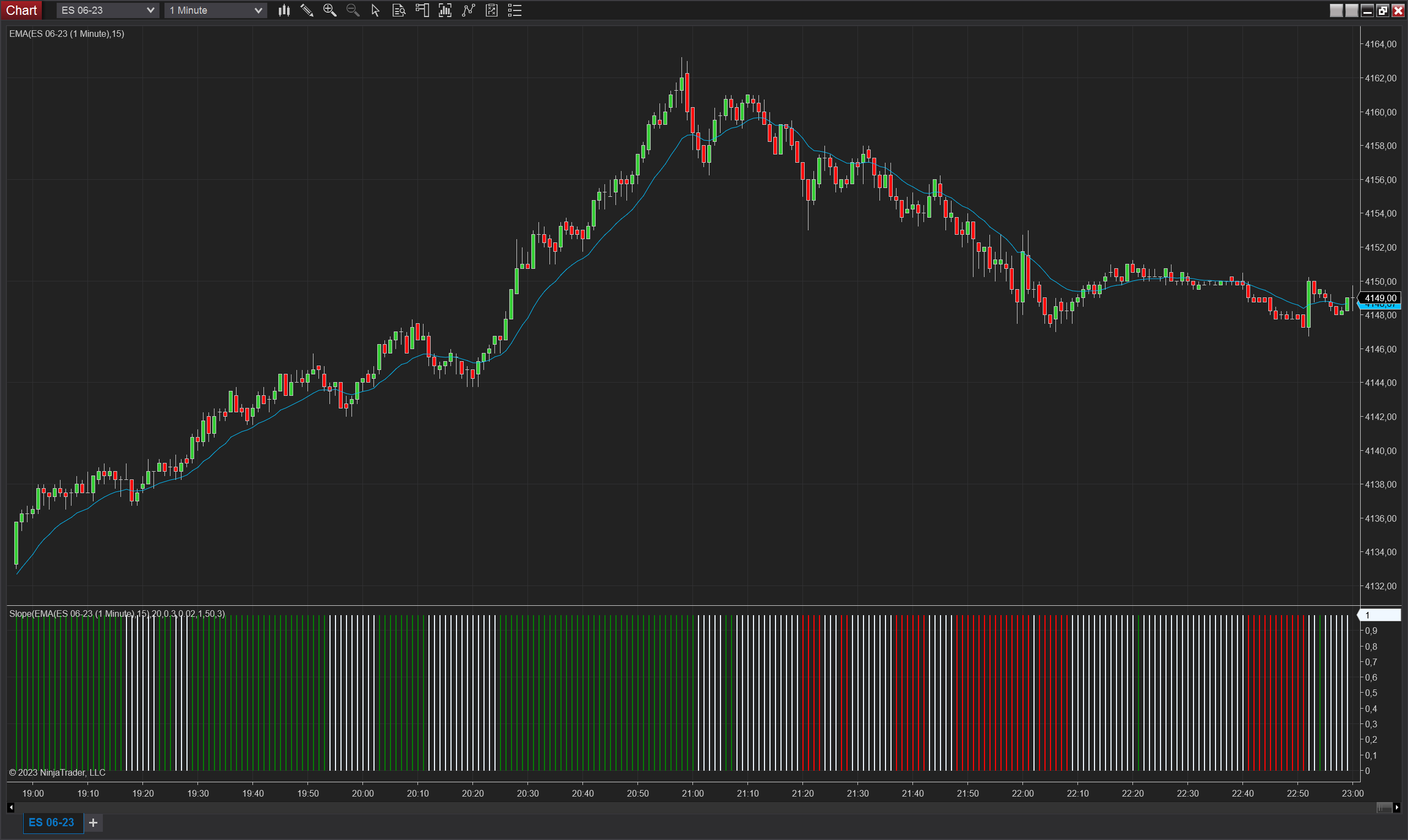
Task: Open the Data Series icon
Action: (445, 10)
